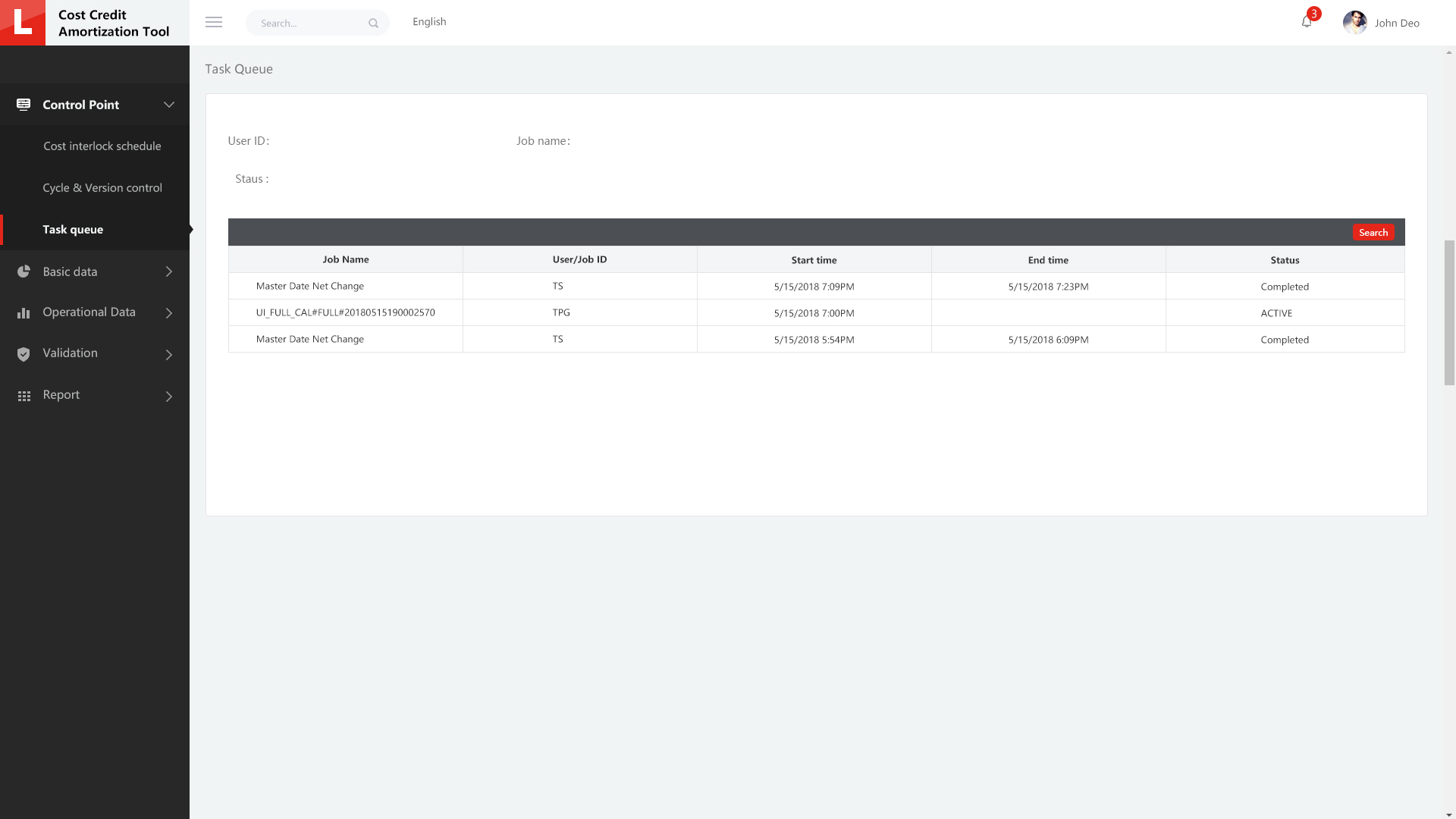1456x819 pixels.
Task: Click the Job name filter label
Action: [543, 141]
